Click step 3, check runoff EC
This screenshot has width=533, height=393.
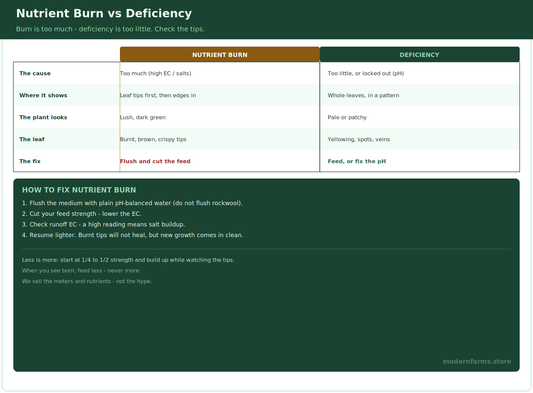click(103, 224)
